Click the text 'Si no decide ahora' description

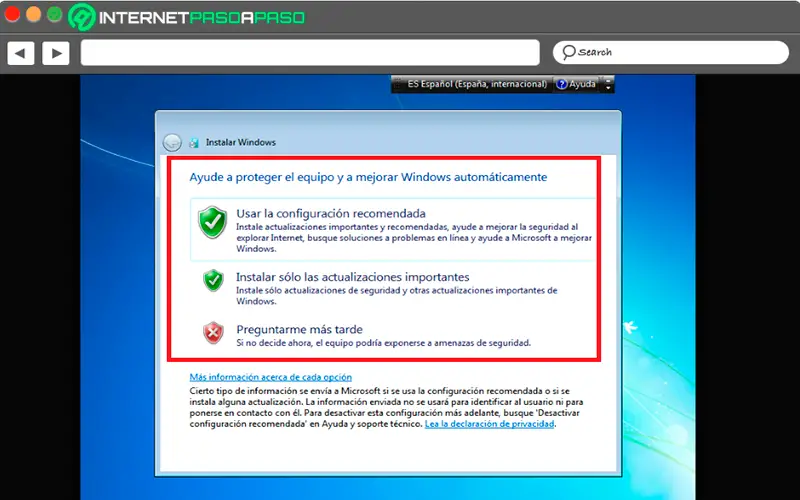pyautogui.click(x=383, y=343)
